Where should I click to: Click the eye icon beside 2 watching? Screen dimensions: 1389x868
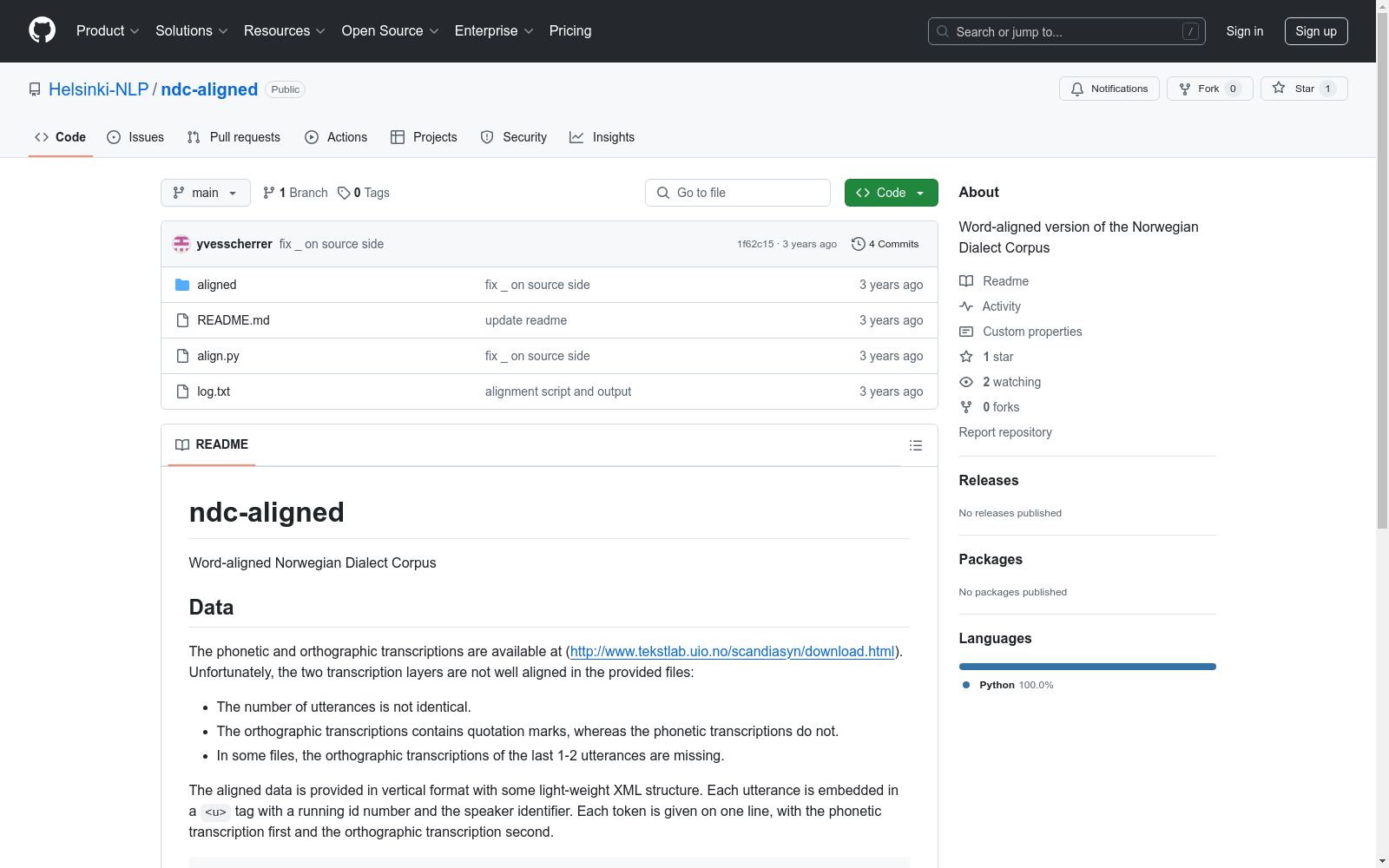tap(966, 382)
